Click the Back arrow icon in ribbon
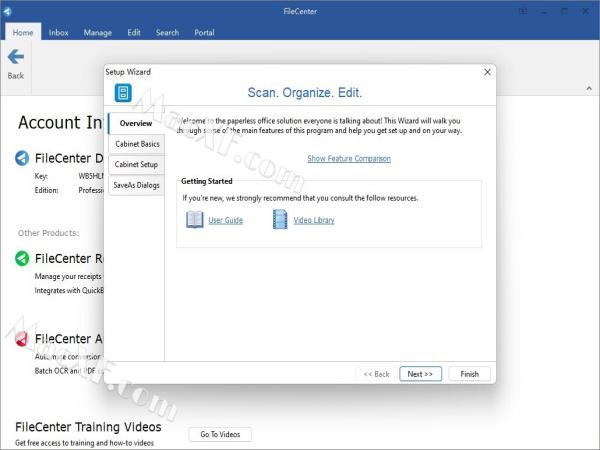This screenshot has width=600, height=450. point(16,57)
